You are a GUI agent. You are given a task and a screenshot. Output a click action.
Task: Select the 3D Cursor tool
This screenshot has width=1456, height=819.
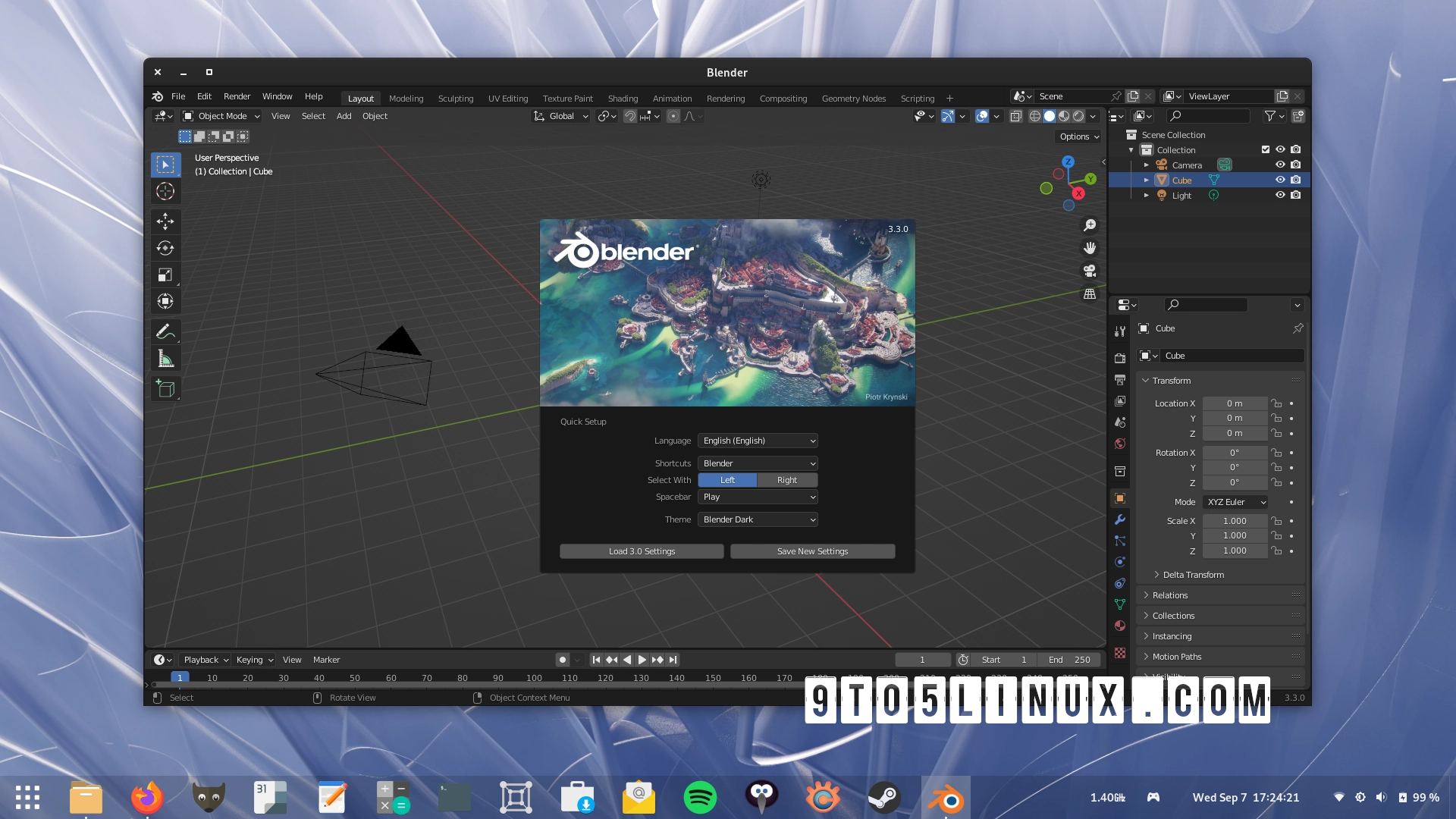(x=165, y=192)
